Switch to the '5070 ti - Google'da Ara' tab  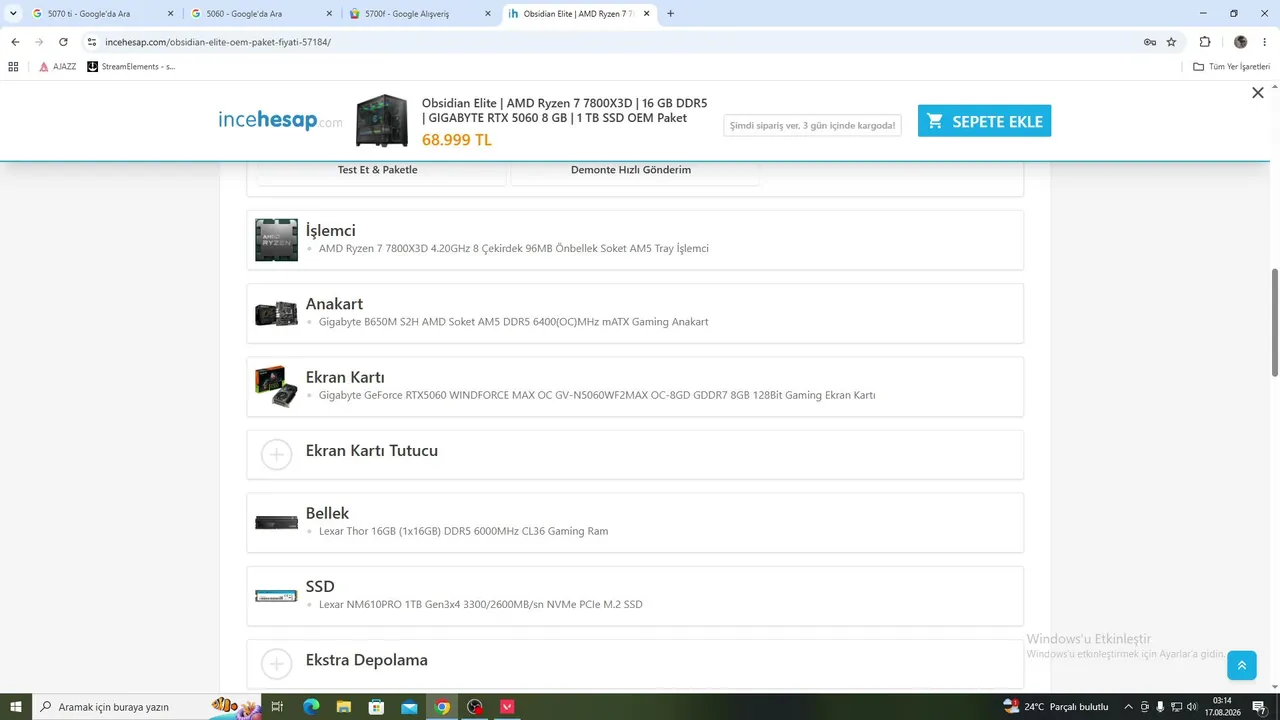coord(102,14)
